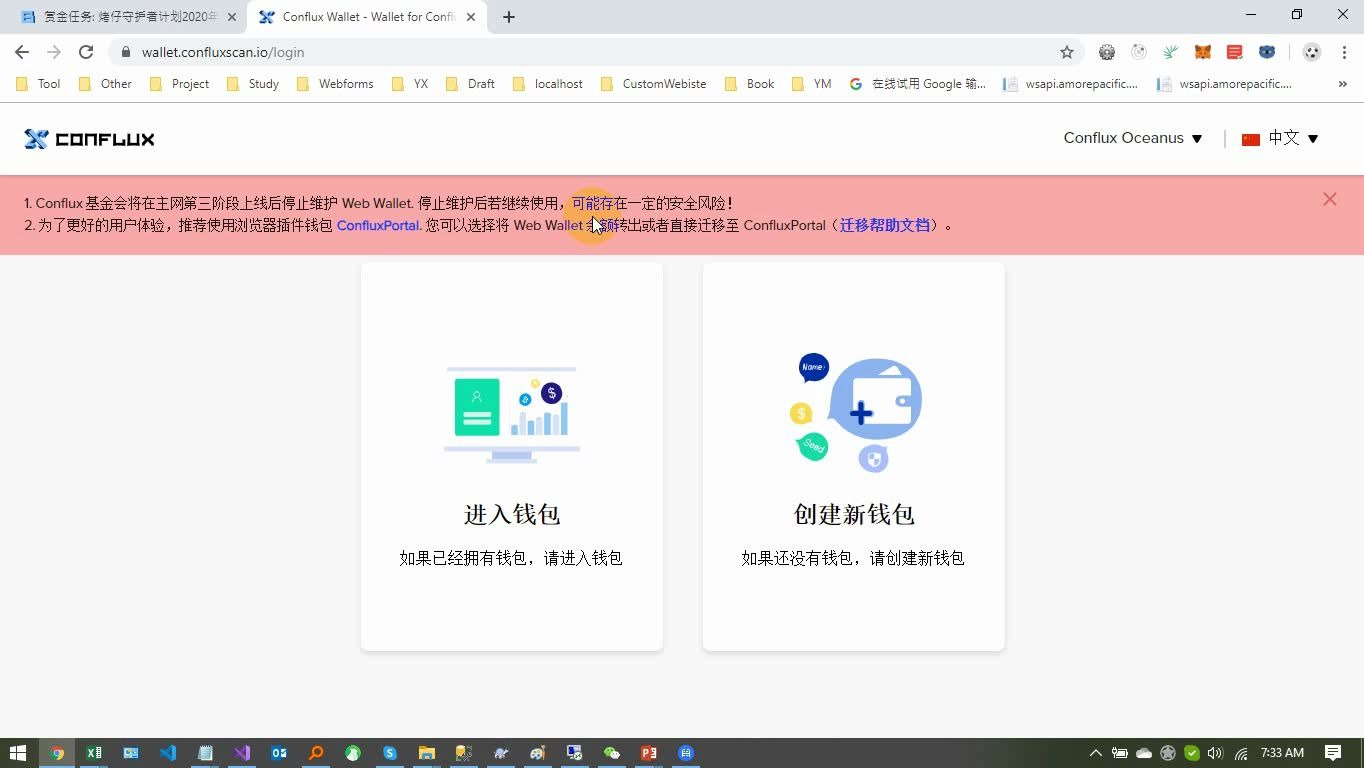Dismiss the red warning banner with the X

(x=1329, y=199)
